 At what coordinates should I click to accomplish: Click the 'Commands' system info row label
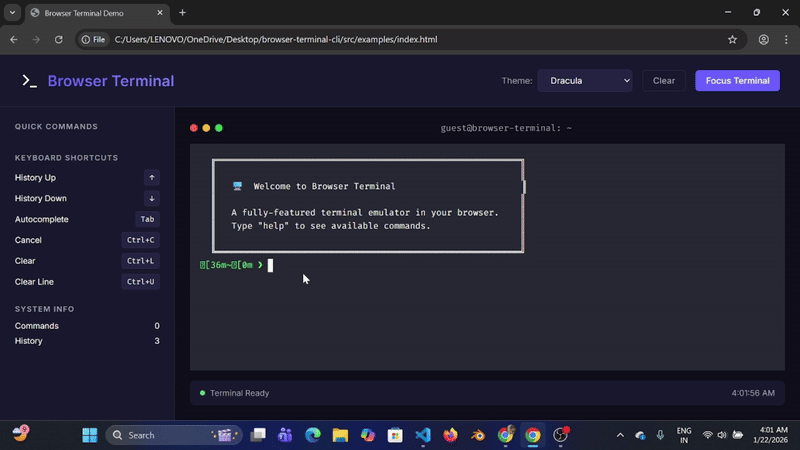[x=37, y=326]
